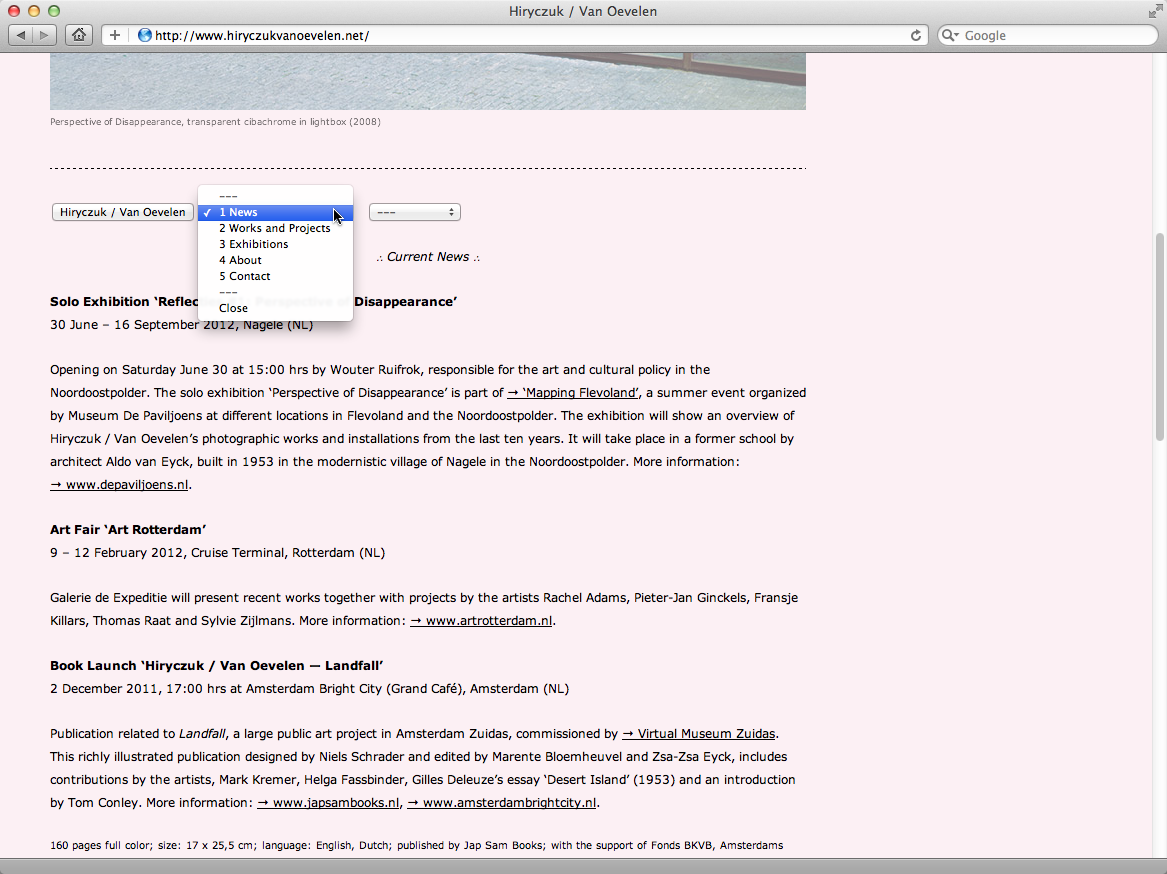This screenshot has height=874, width=1167.
Task: Click the browser Forward arrow button
Action: [x=45, y=35]
